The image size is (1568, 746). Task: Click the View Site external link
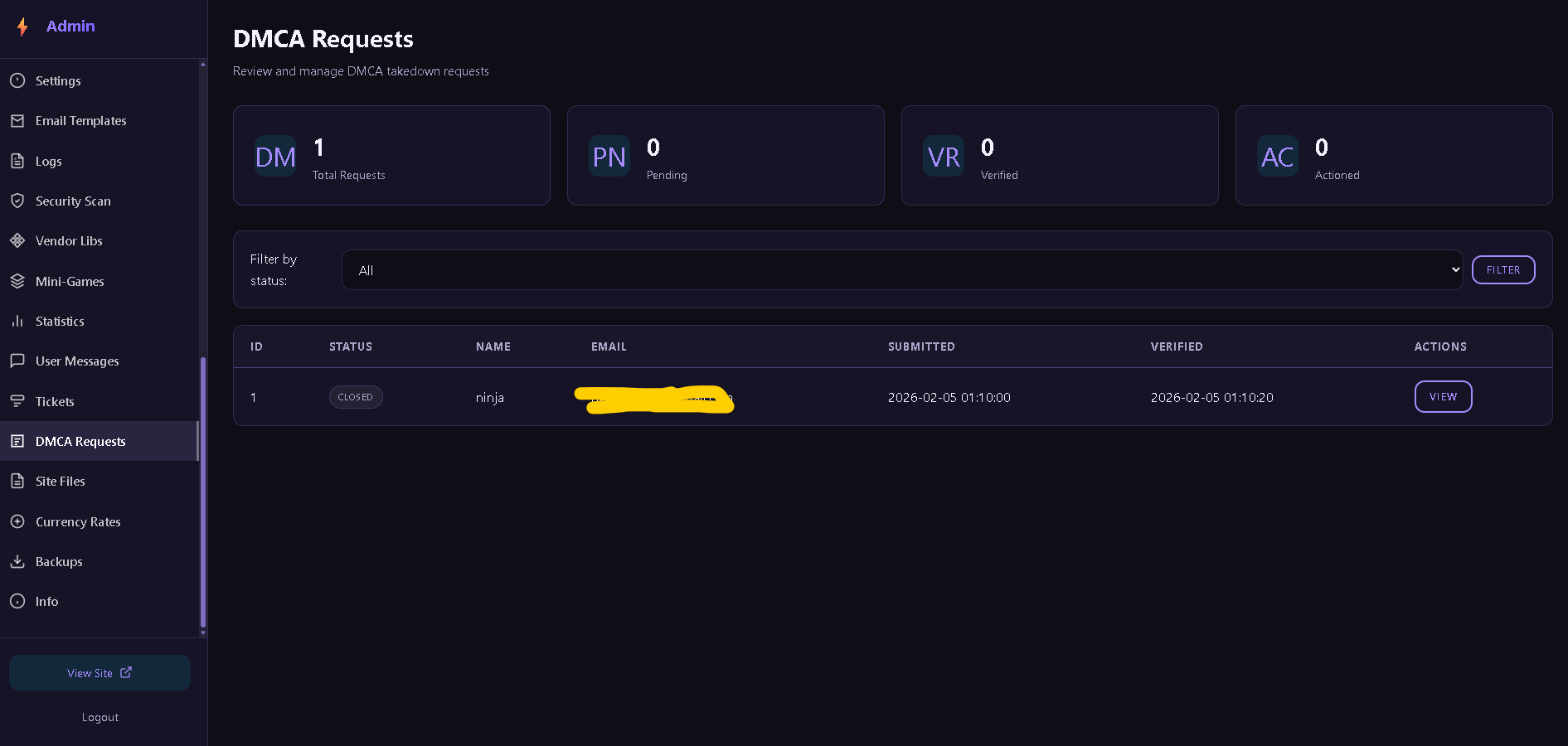pos(100,673)
